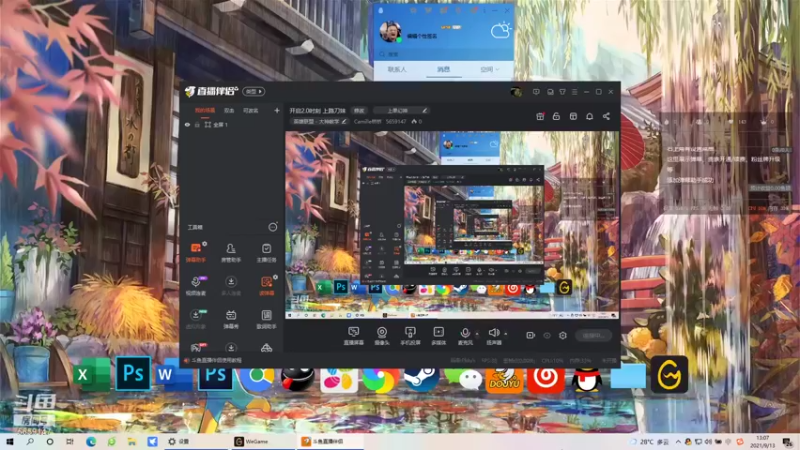Open the hamburger menu in title bar
Screen dimensions: 800x450
574,92
